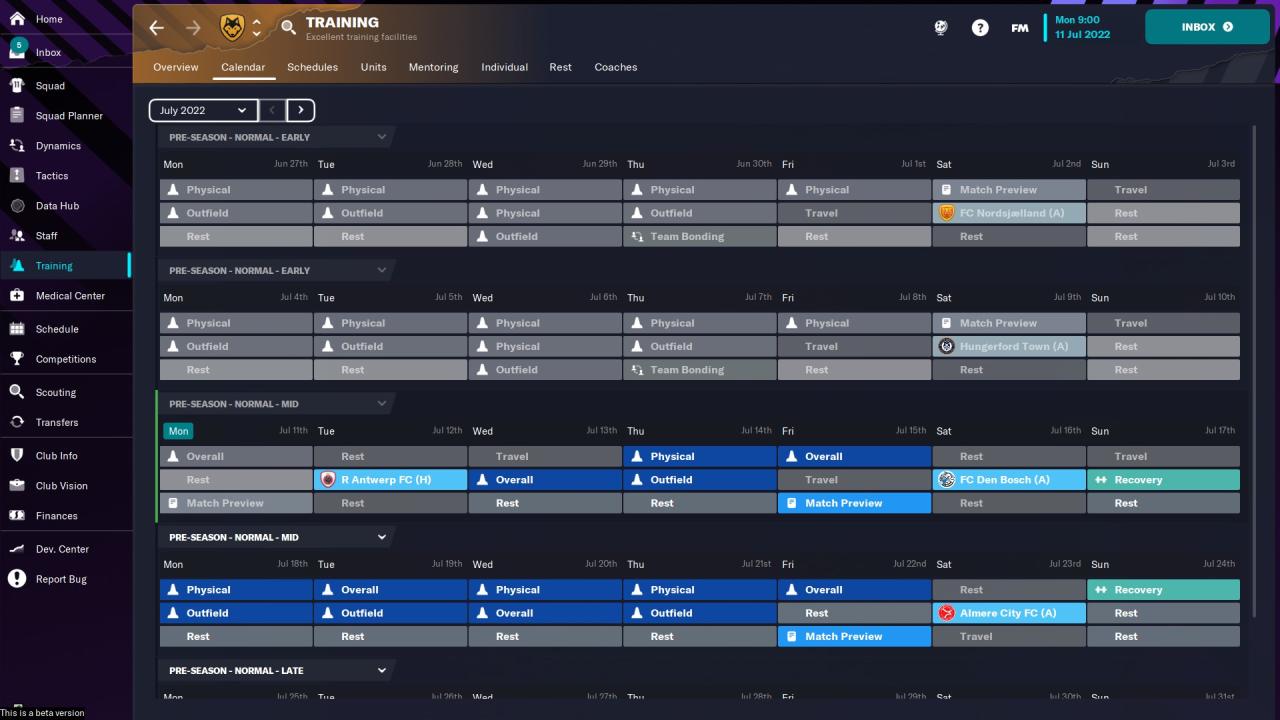
Task: Click Friday Jul 15th Match Preview session
Action: click(854, 503)
